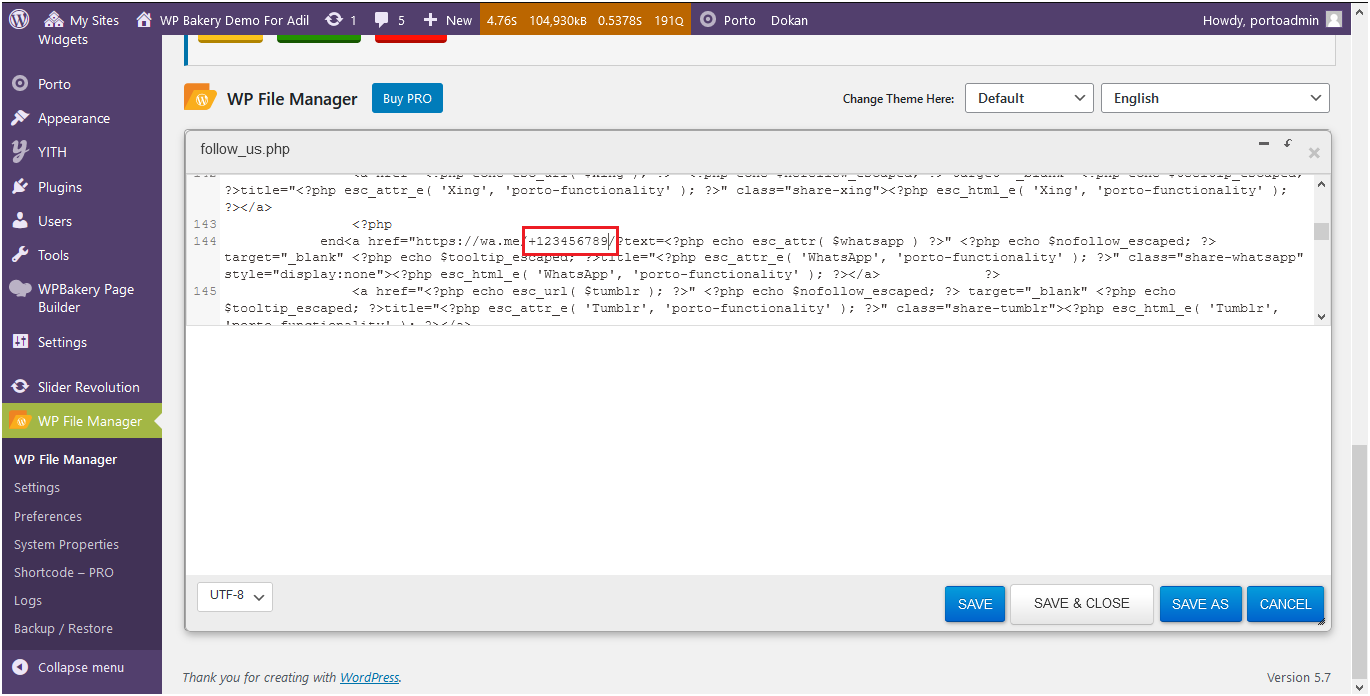Open the updates icon in admin bar
The image size is (1370, 696).
(x=334, y=20)
